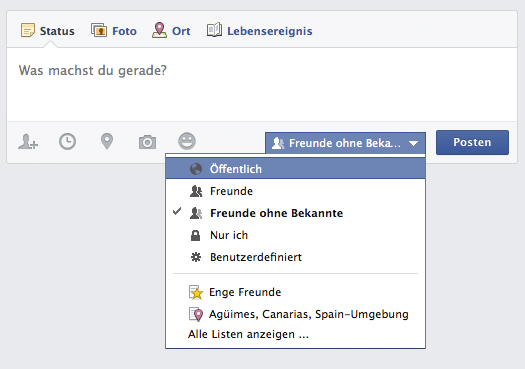Click the Posten button

tap(472, 142)
